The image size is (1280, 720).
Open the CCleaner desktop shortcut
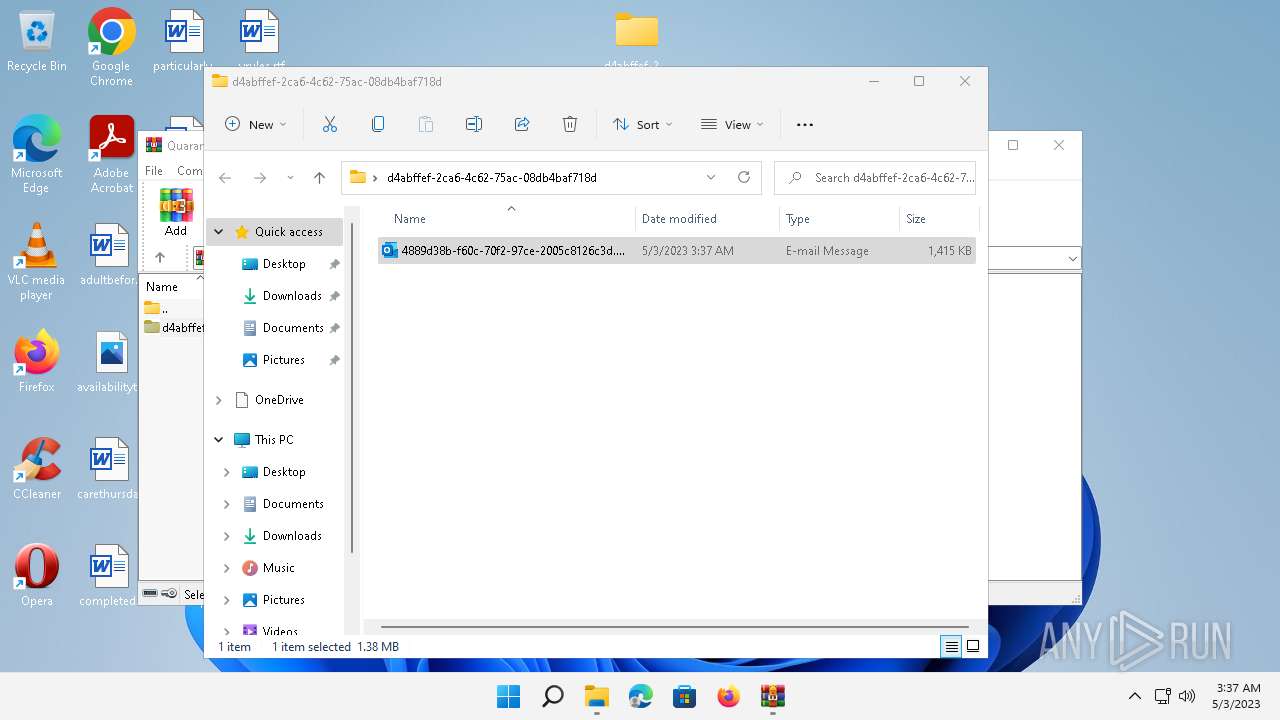pyautogui.click(x=37, y=469)
